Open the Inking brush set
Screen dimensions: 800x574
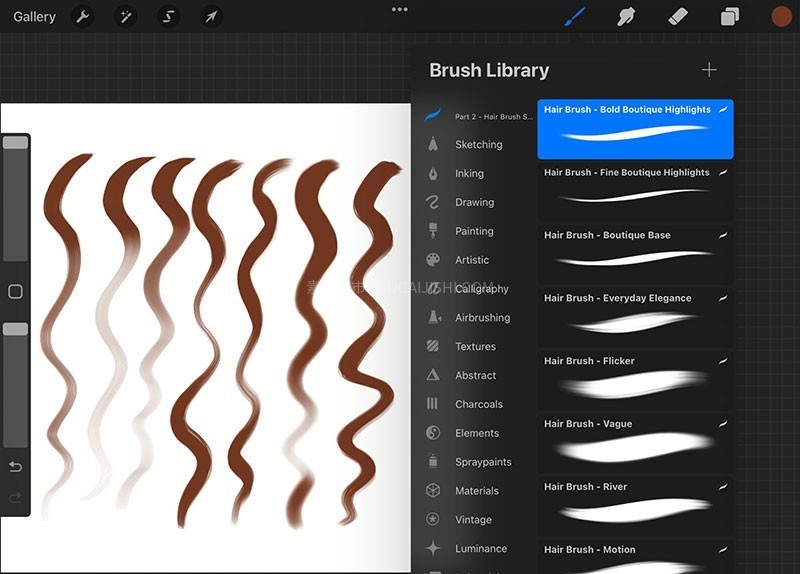click(x=479, y=173)
